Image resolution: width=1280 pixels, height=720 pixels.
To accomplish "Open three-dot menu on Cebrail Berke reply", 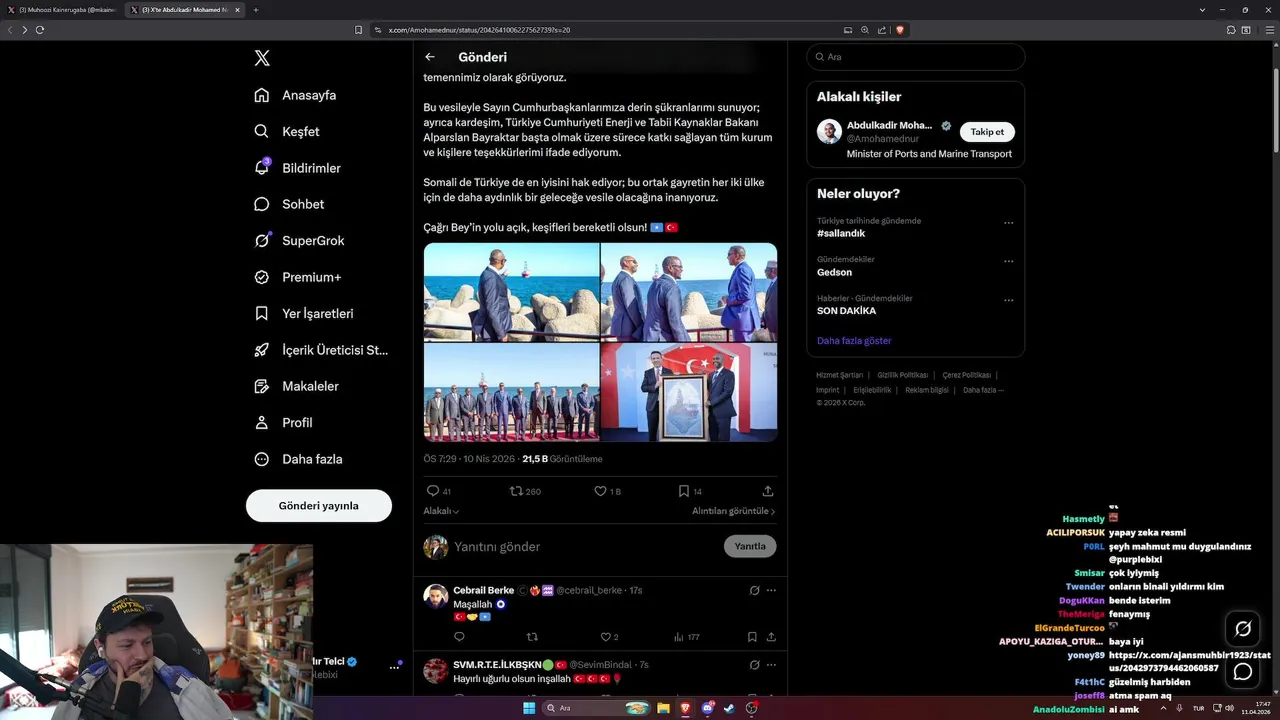I will [x=771, y=590].
